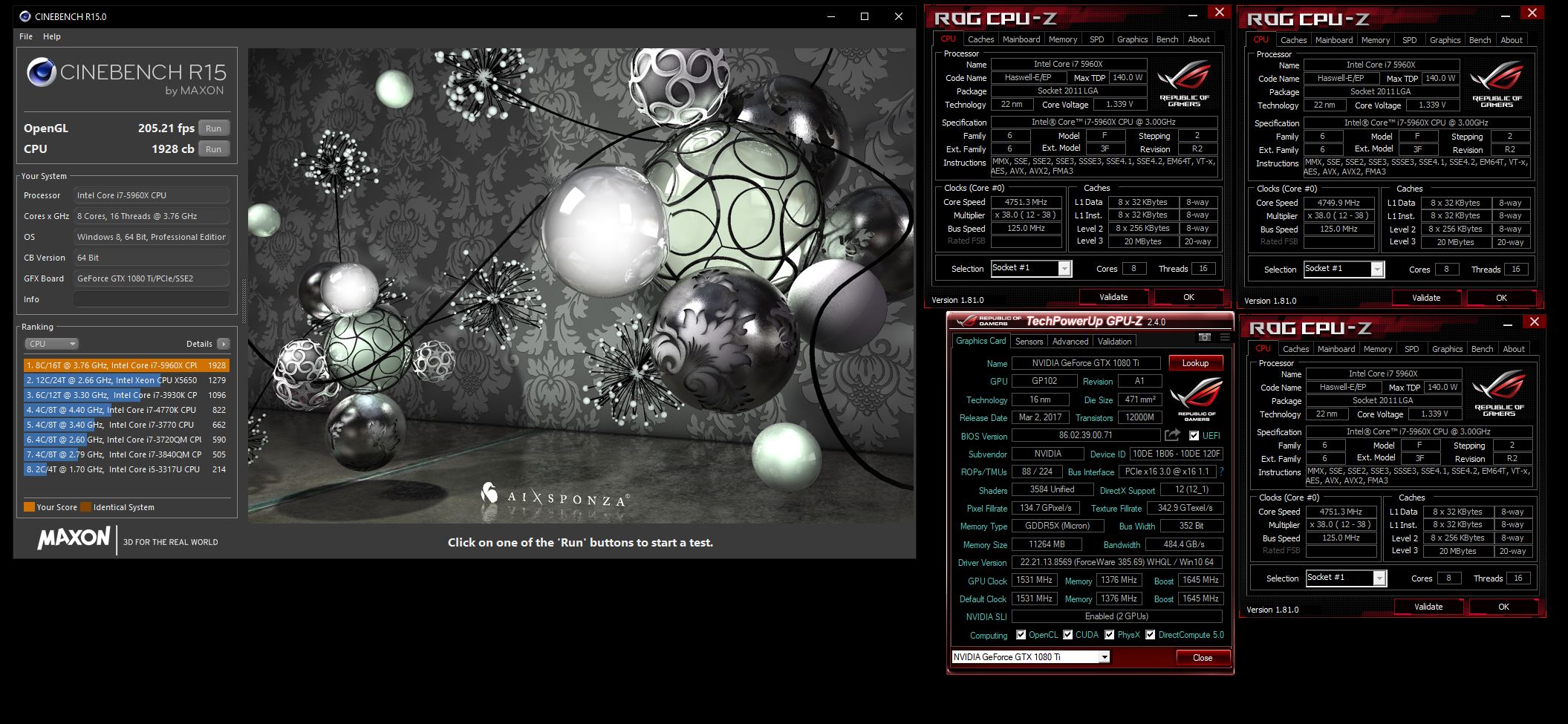Open Socket #1 dropdown in lowest CPU-Z window
Image resolution: width=1568 pixels, height=724 pixels.
click(1346, 578)
